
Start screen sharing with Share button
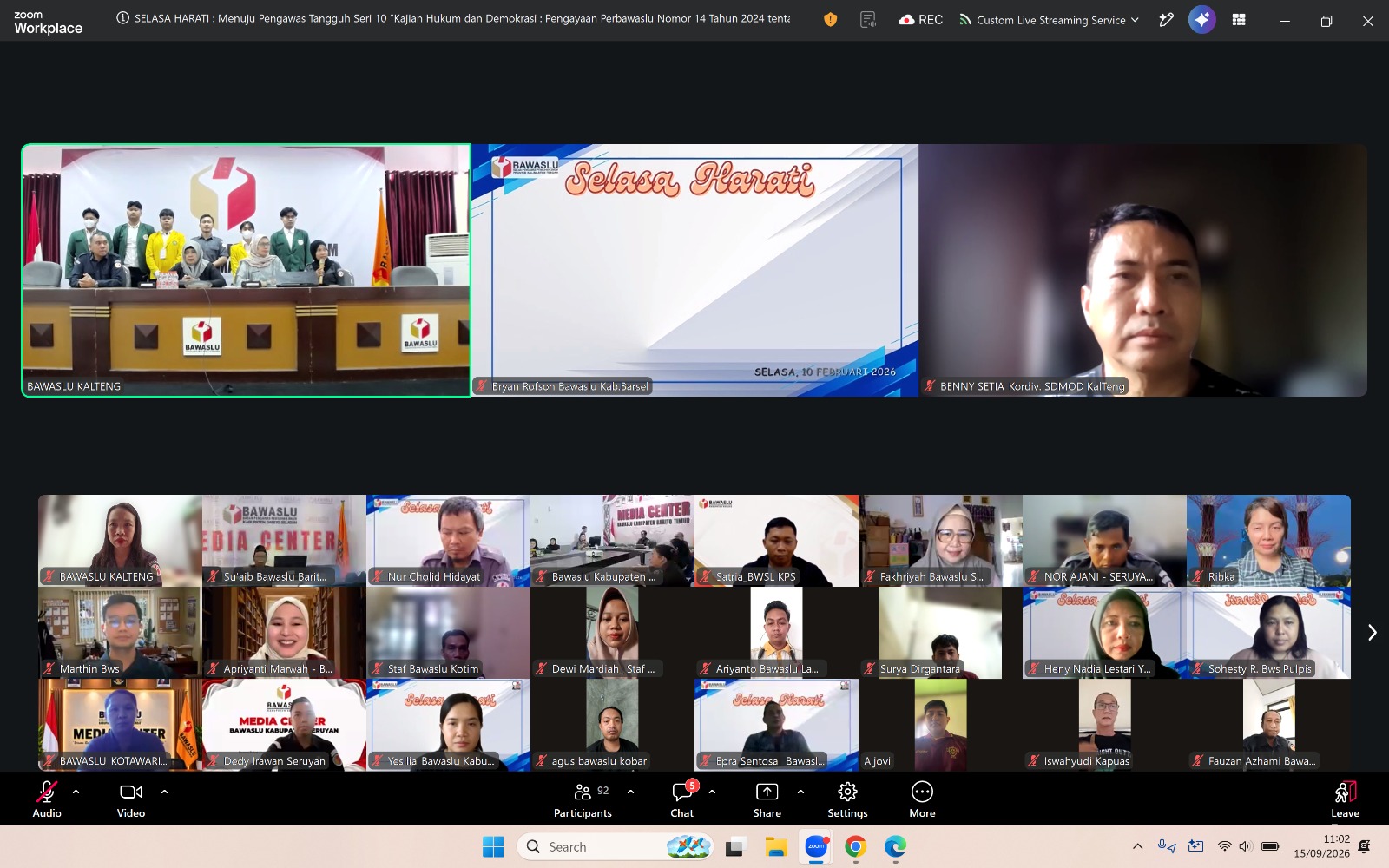pyautogui.click(x=767, y=799)
